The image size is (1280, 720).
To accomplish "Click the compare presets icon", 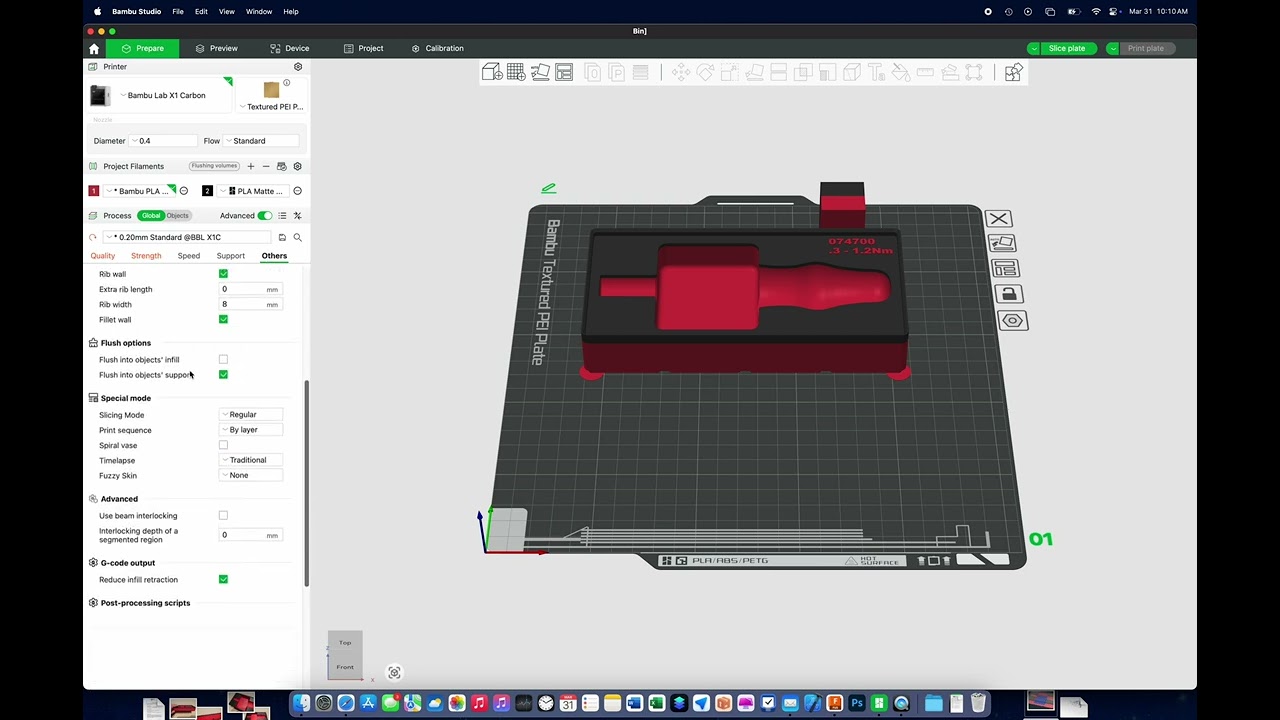I will [x=297, y=215].
